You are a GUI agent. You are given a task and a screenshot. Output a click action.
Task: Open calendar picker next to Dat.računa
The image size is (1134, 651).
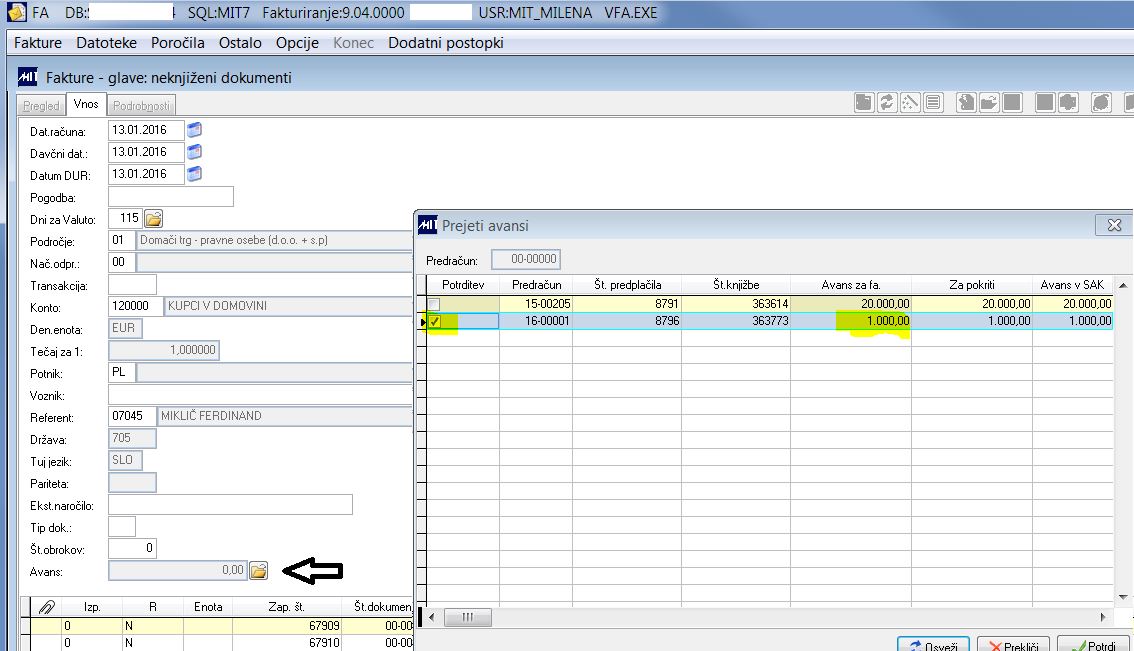[x=195, y=130]
